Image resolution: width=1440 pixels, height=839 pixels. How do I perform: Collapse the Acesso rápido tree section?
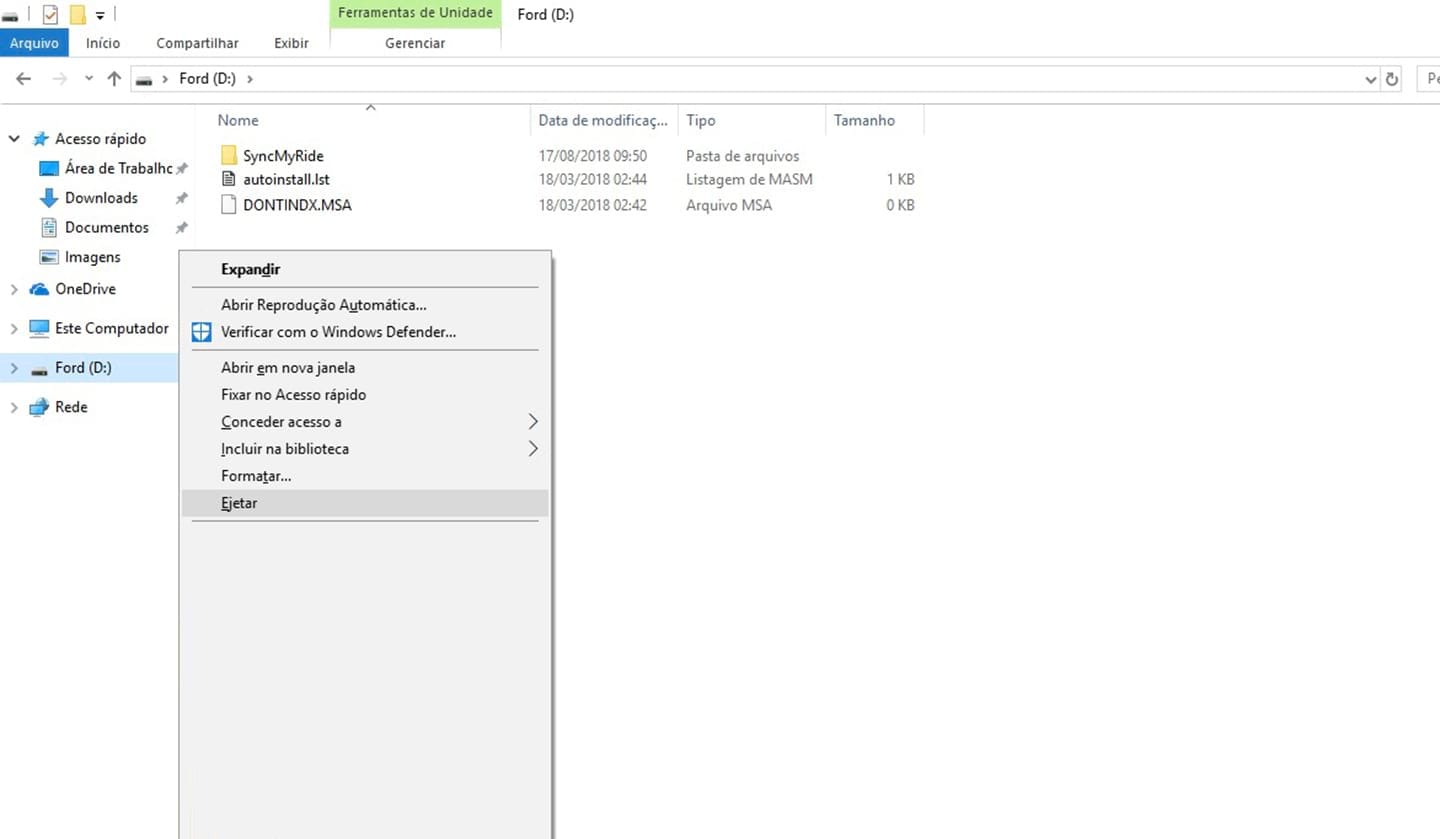point(14,139)
